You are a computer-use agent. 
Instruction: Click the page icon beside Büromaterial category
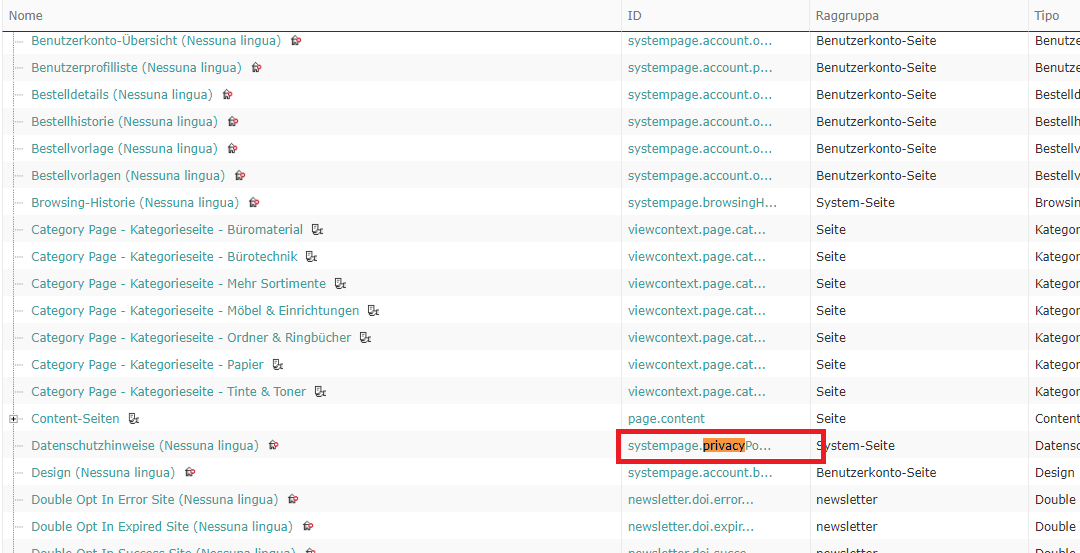(x=317, y=229)
